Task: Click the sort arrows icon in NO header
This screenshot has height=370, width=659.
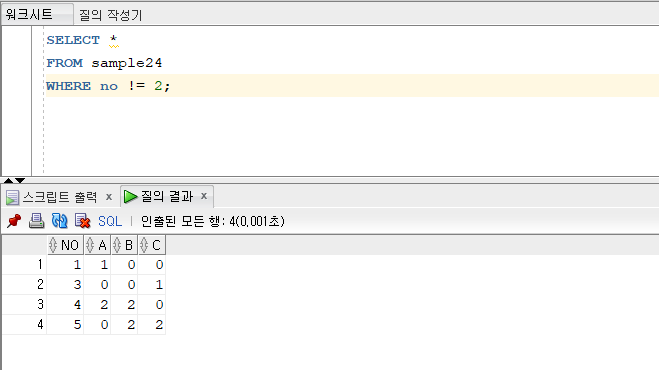Action: point(53,245)
